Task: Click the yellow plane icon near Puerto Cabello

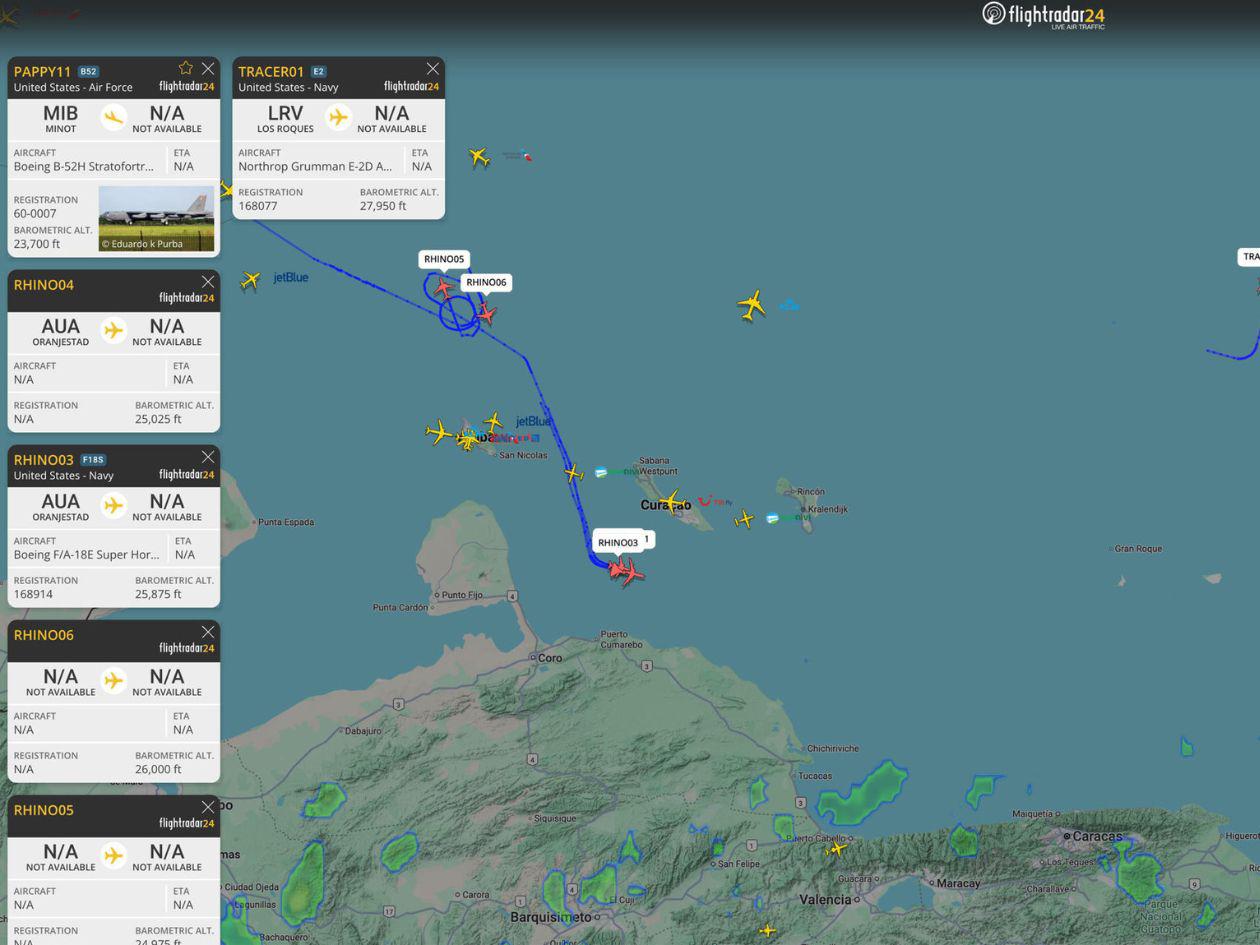Action: pyautogui.click(x=836, y=848)
